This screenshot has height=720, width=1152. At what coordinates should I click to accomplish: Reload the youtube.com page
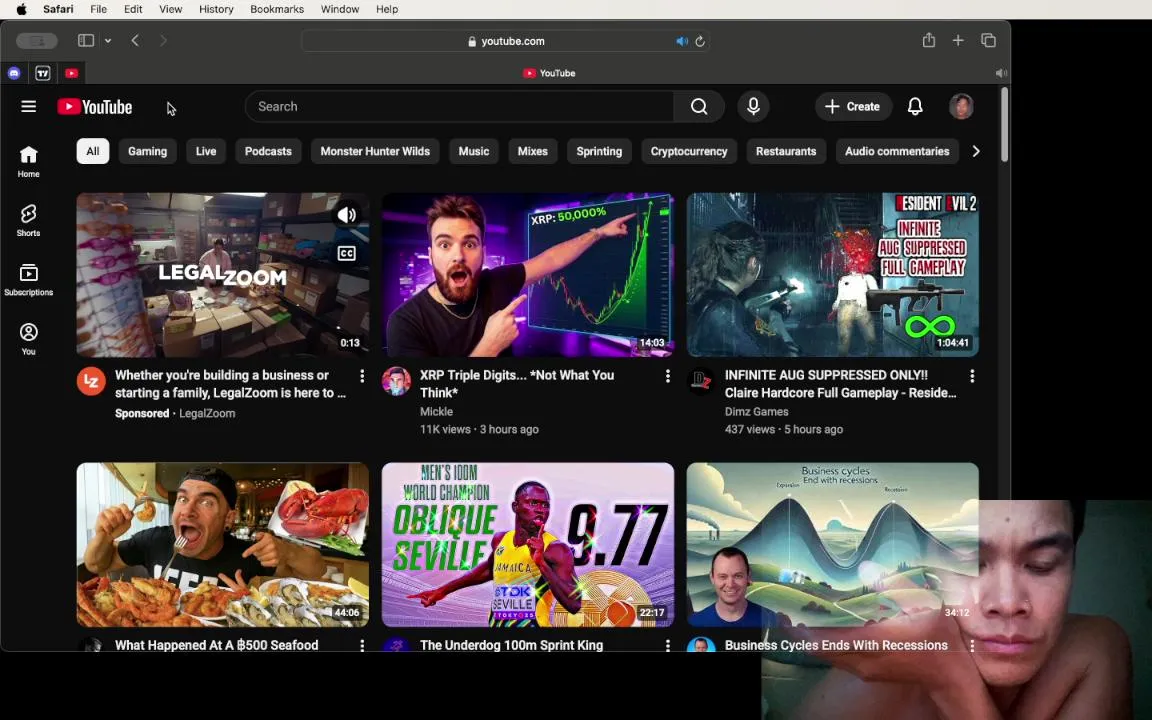click(x=700, y=41)
